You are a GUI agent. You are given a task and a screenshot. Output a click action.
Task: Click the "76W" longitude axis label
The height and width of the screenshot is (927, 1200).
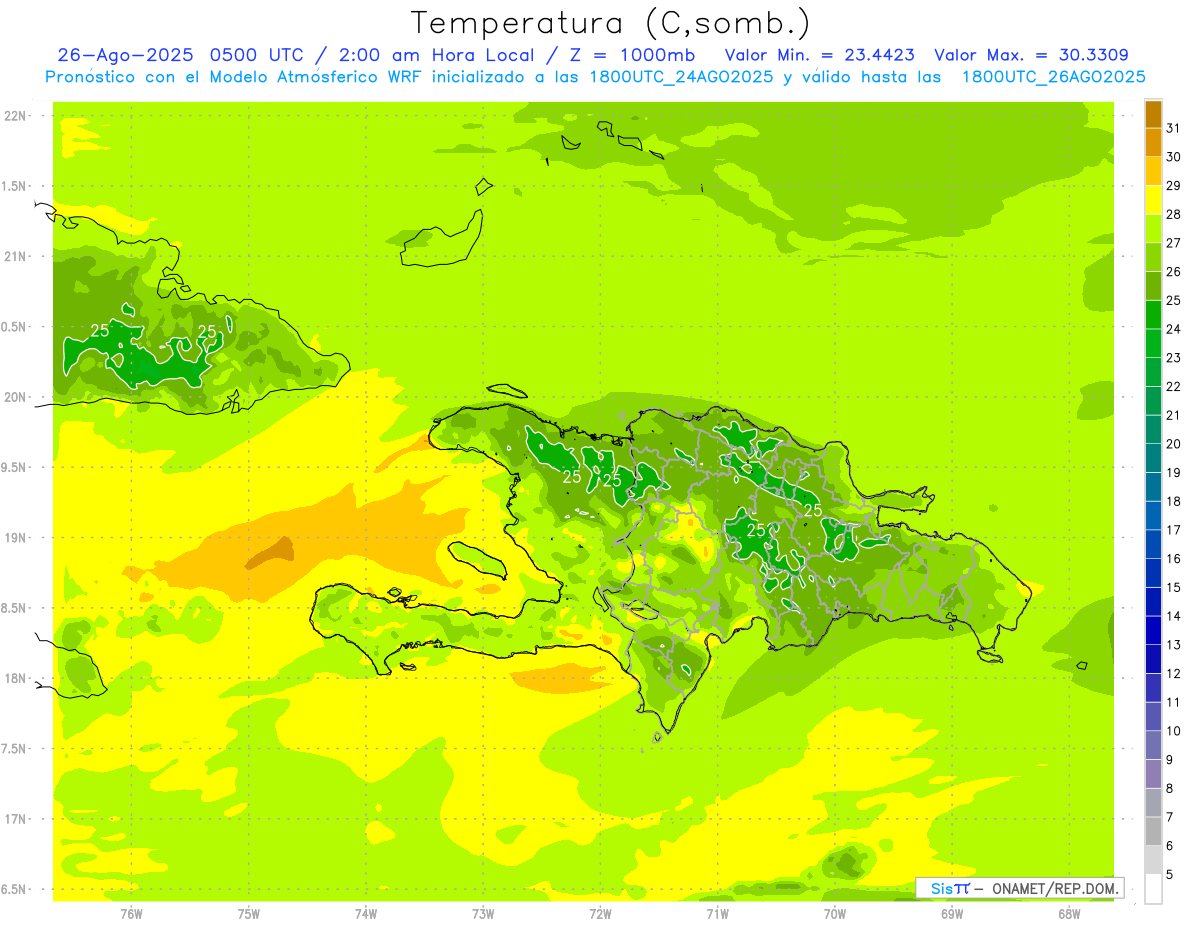[131, 914]
